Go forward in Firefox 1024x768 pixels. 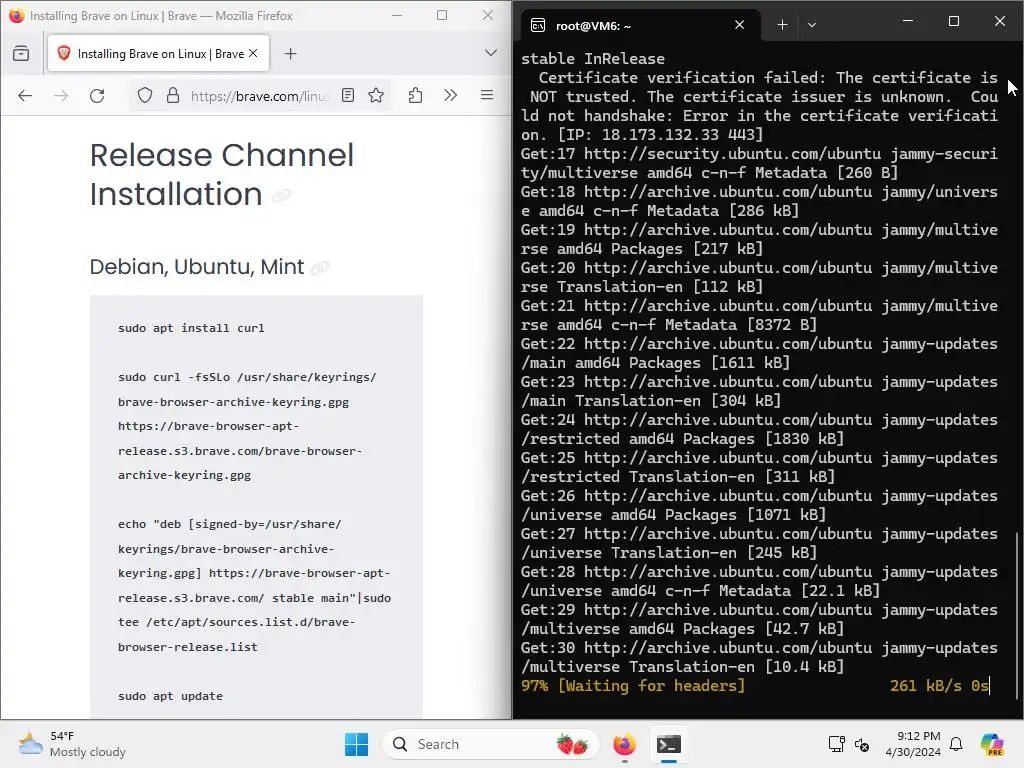pyautogui.click(x=61, y=96)
